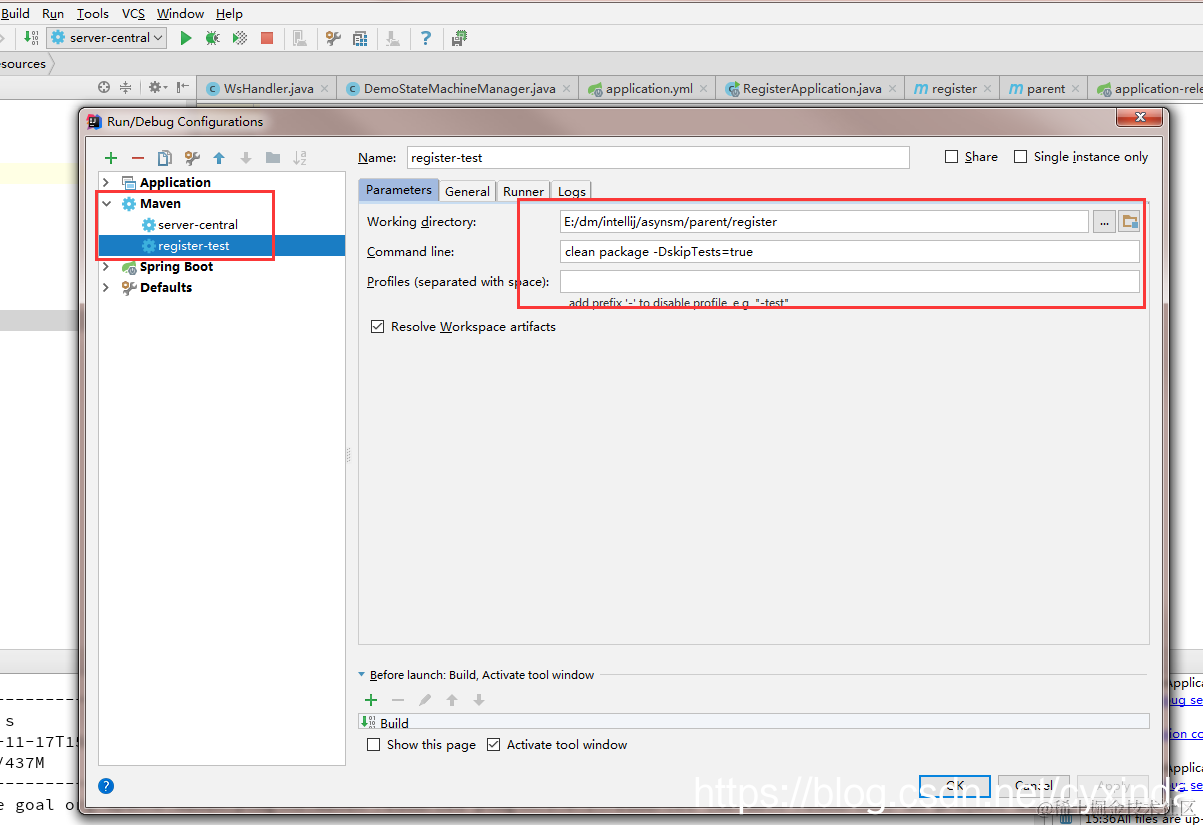The image size is (1203, 825).
Task: Add Before launch task with green plus
Action: (x=371, y=700)
